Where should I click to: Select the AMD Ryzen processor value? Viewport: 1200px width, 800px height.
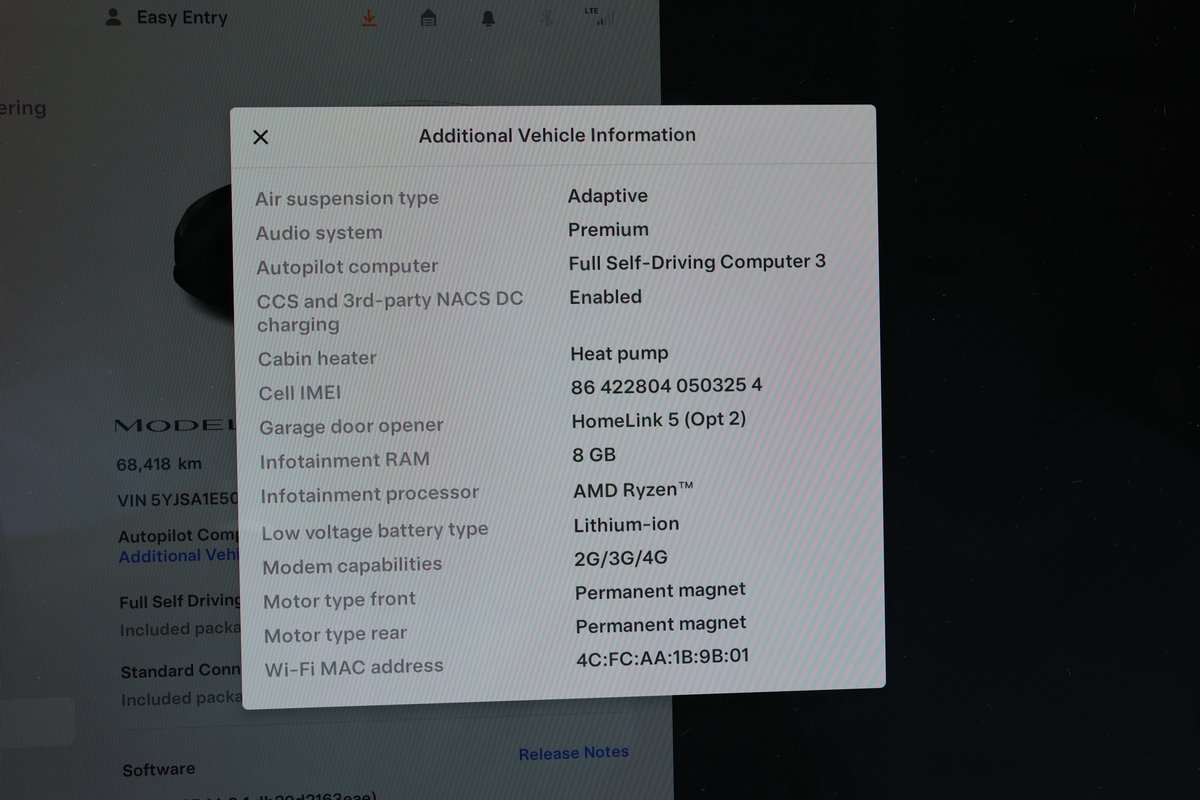[x=633, y=490]
